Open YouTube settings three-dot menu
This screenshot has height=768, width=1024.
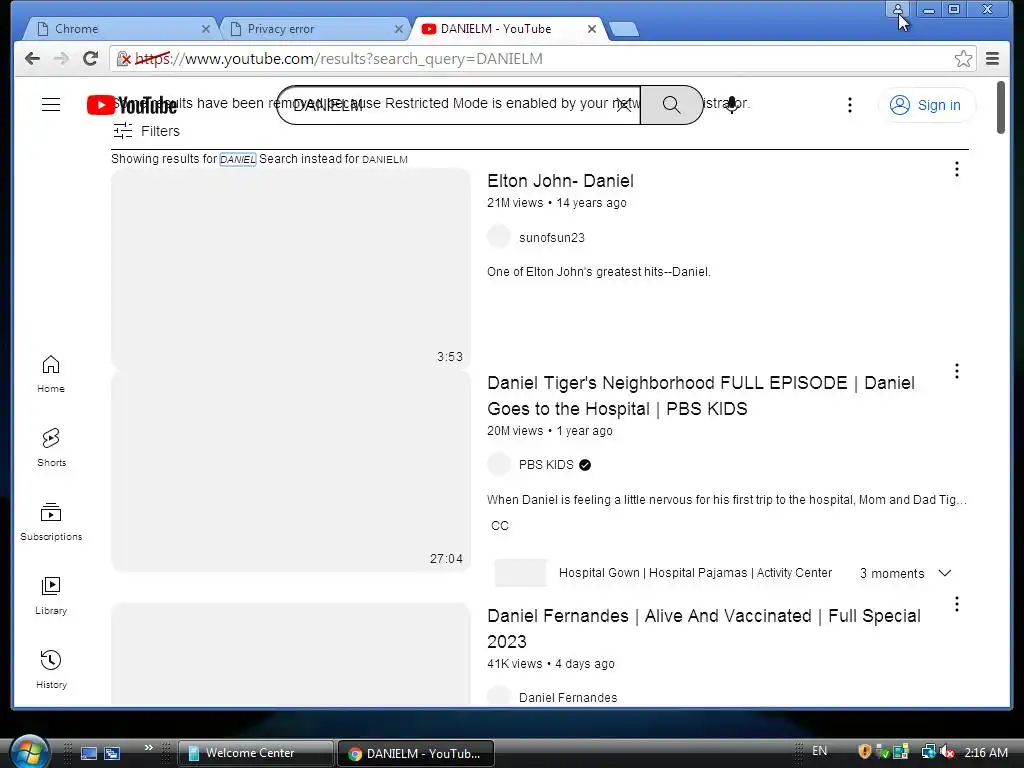850,105
